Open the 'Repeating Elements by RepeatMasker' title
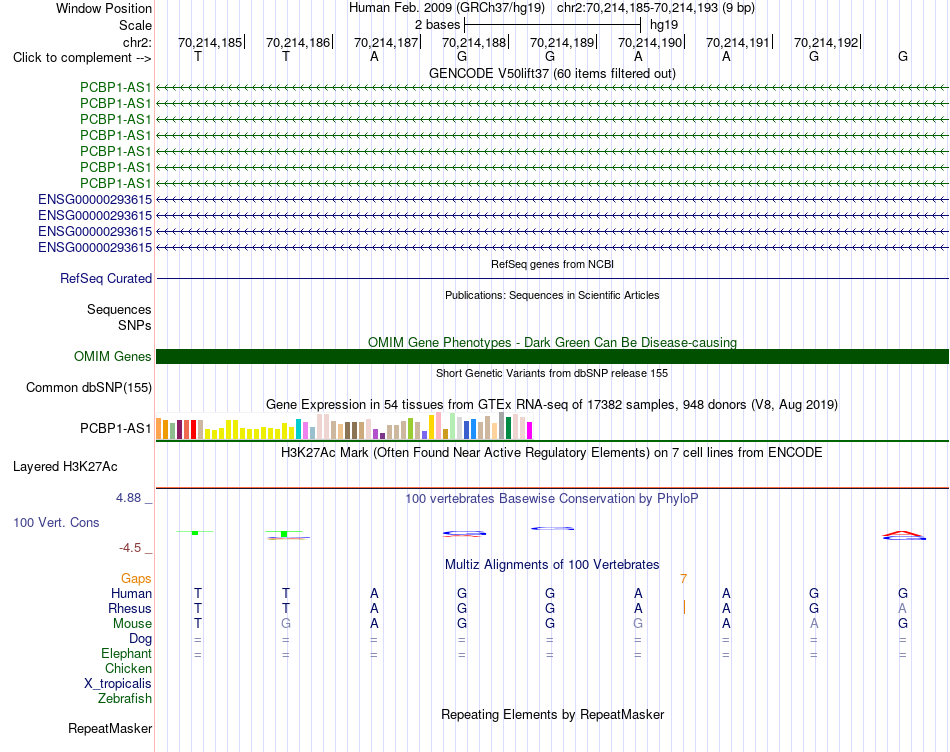This screenshot has width=950, height=752. click(x=552, y=714)
